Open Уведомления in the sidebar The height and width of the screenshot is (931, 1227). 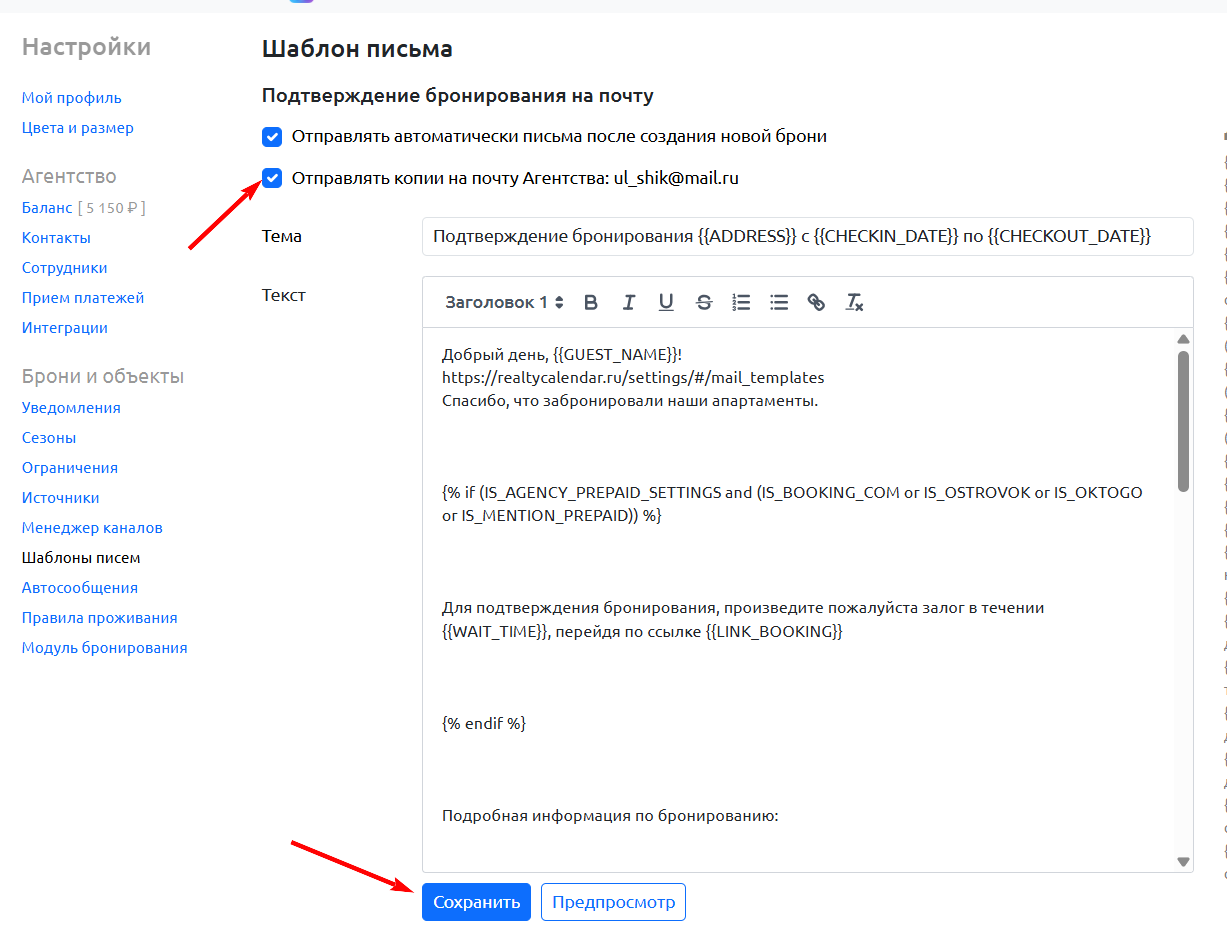[x=71, y=408]
